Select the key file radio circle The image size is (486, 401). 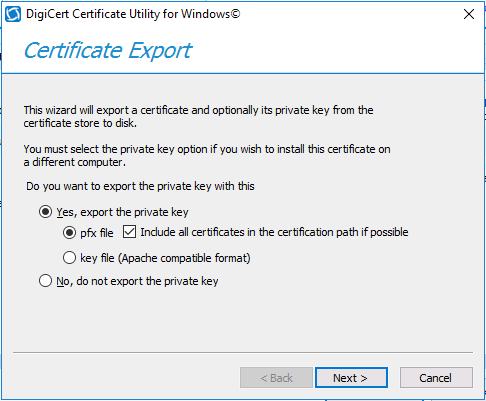pyautogui.click(x=69, y=258)
